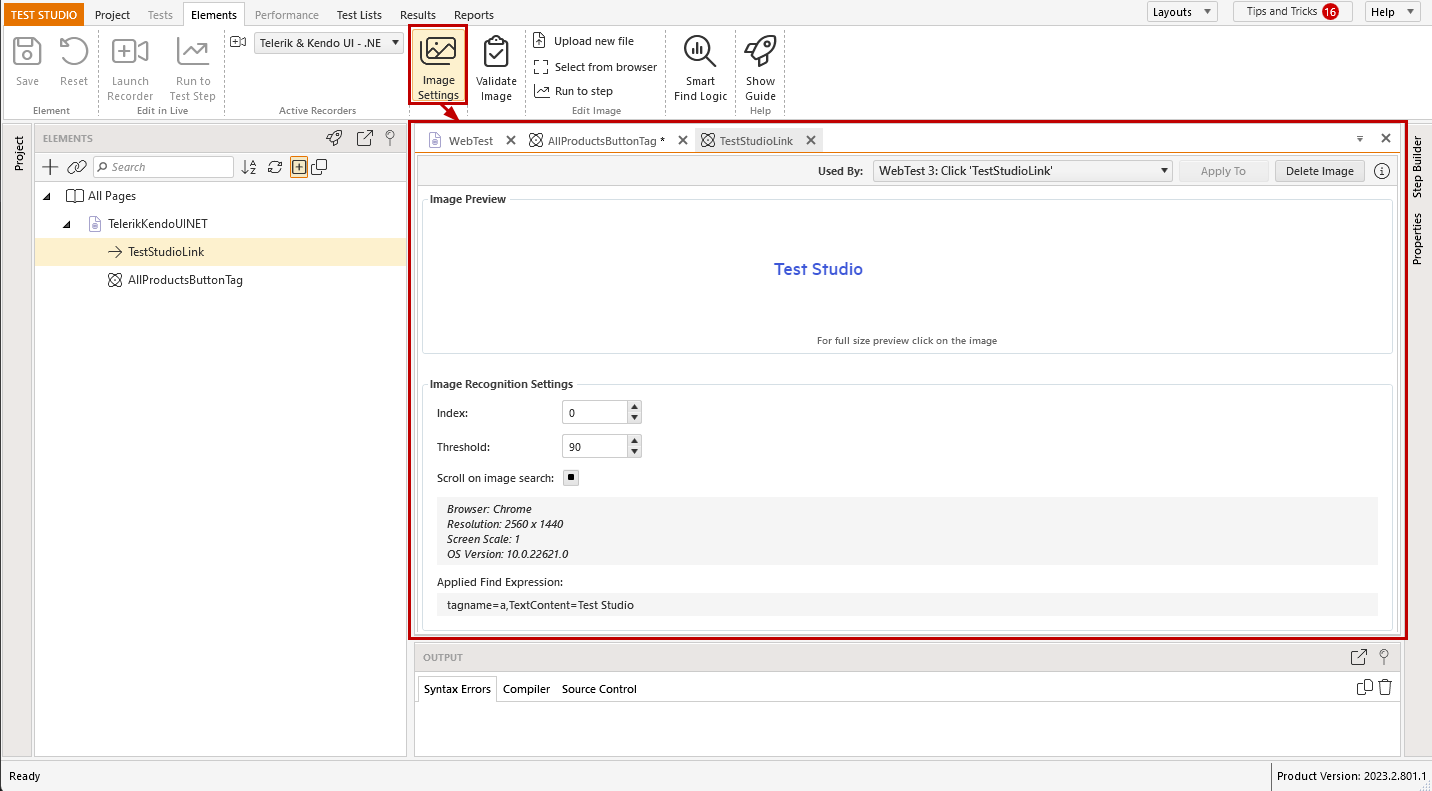Screen dimensions: 1432x791
Task: Open the Project ribbon tab
Action: (x=113, y=15)
